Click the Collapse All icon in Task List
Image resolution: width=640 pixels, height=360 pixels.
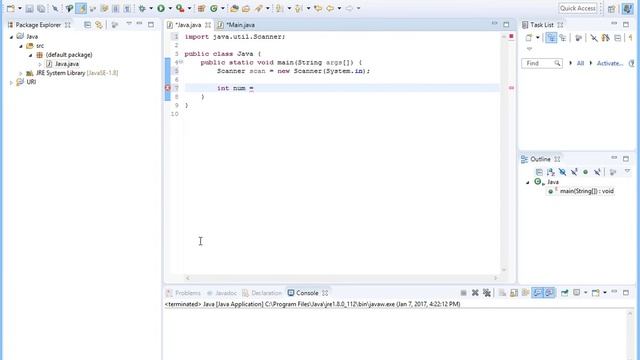pyautogui.click(x=618, y=38)
